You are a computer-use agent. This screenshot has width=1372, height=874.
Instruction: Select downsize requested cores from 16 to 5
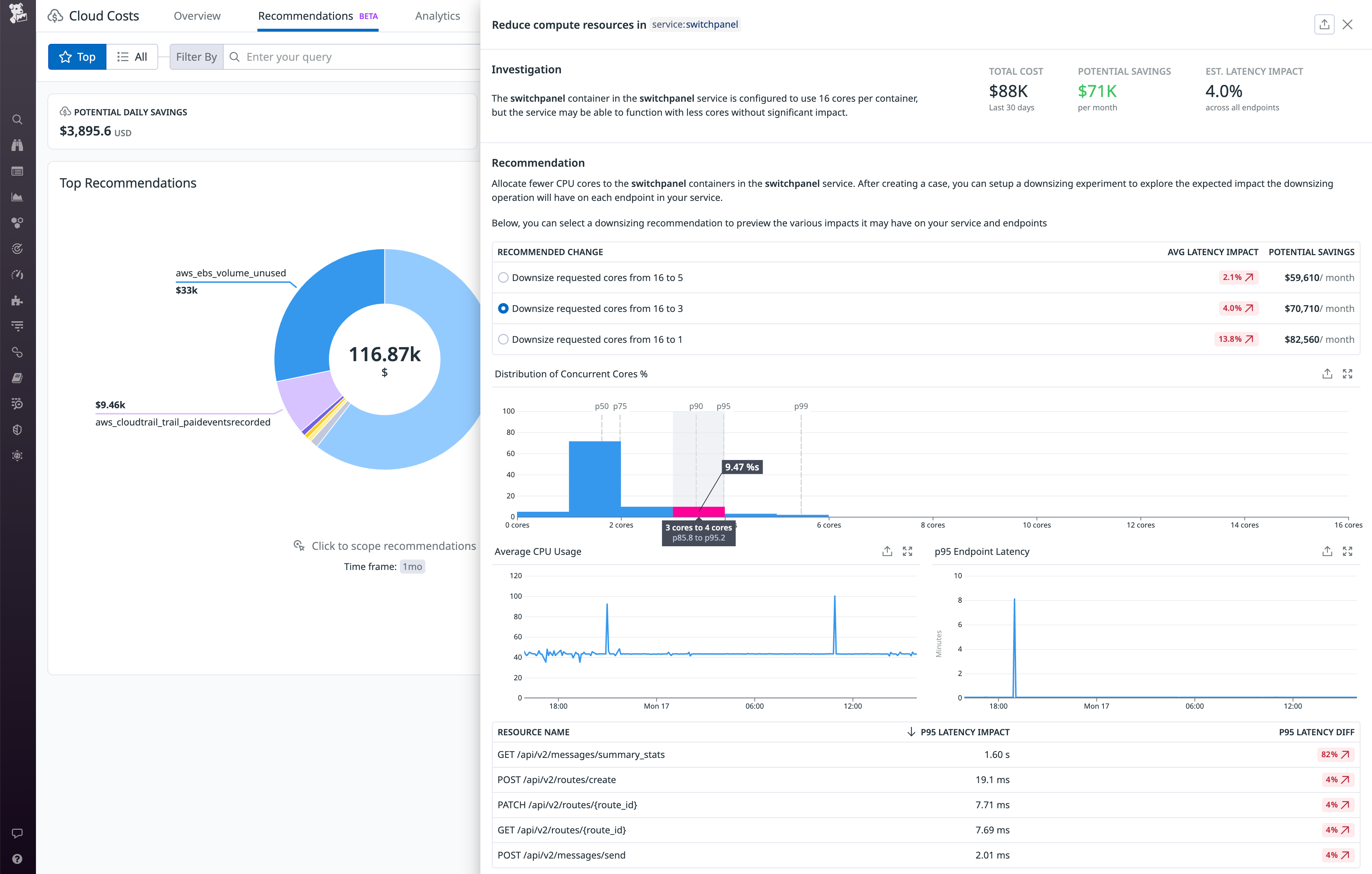504,277
